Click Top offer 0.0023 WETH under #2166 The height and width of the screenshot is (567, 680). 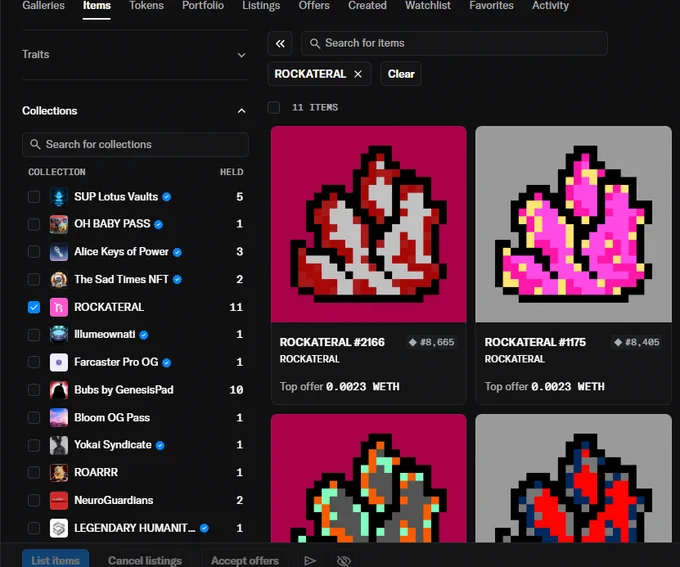coord(340,387)
